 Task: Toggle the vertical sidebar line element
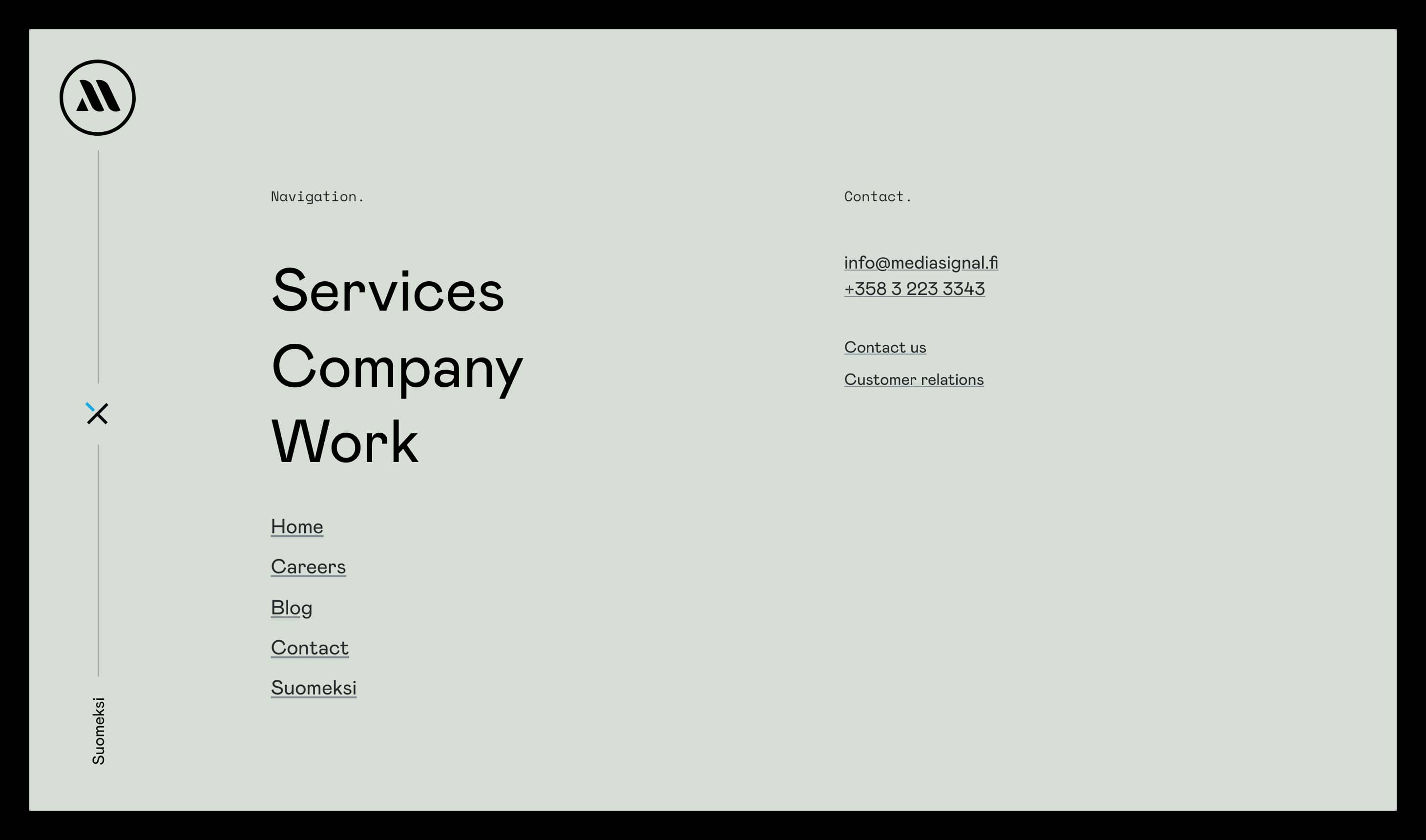(x=97, y=414)
